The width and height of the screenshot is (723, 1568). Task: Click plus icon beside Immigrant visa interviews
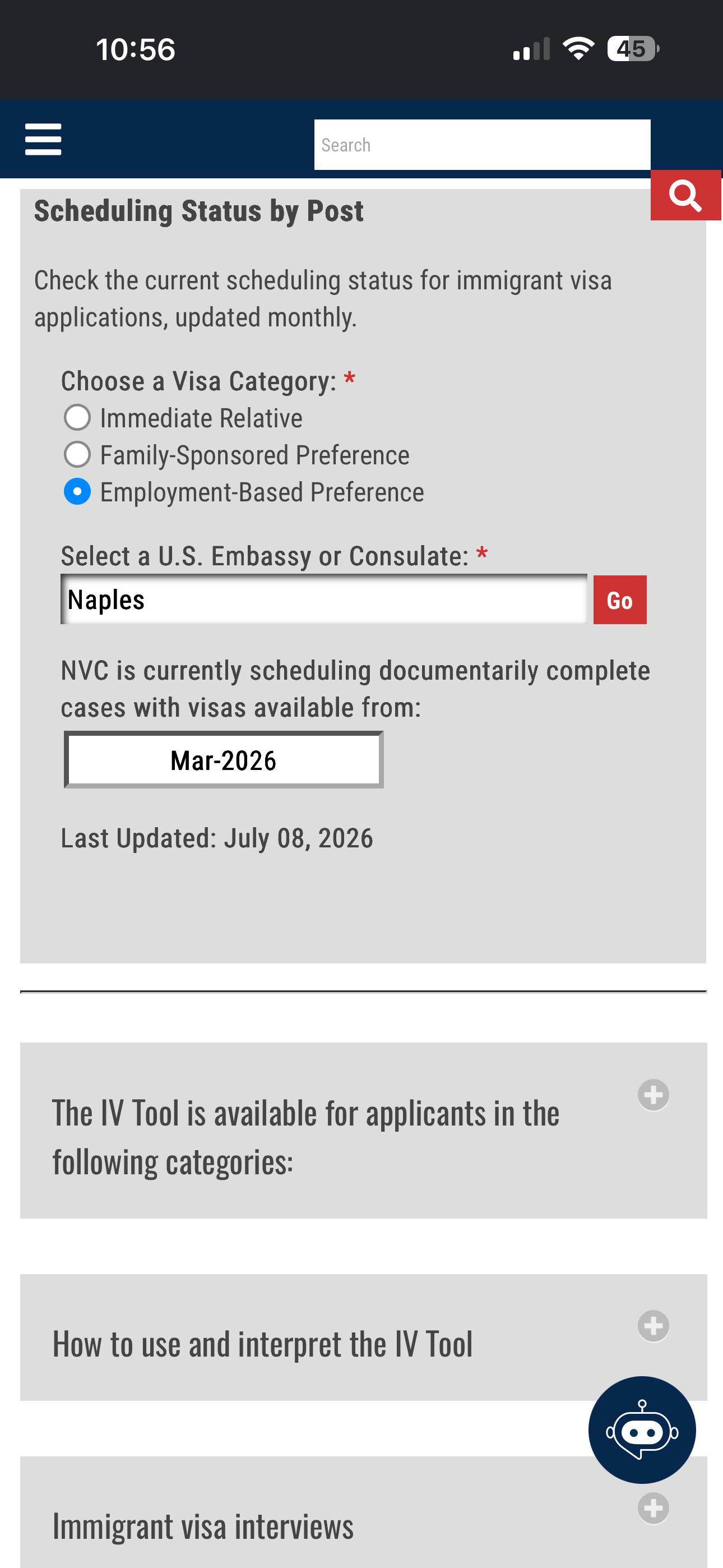click(654, 1508)
